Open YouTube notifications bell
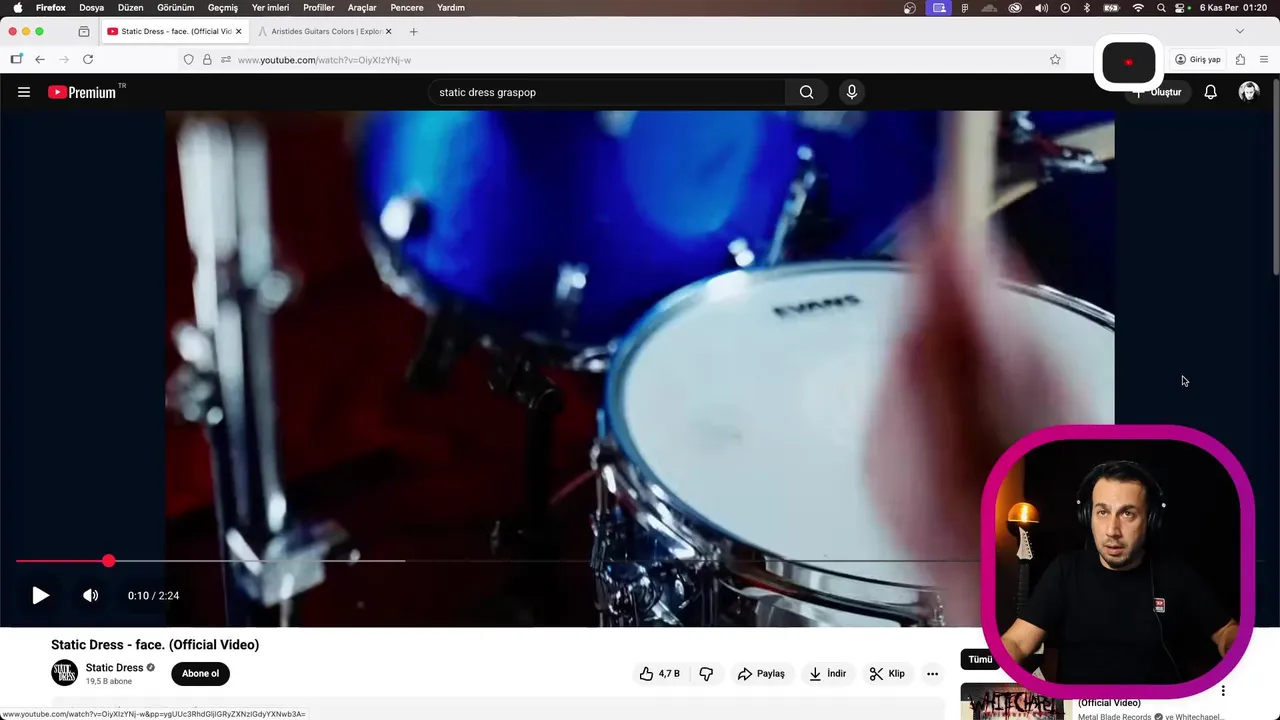Viewport: 1280px width, 720px height. [x=1210, y=92]
